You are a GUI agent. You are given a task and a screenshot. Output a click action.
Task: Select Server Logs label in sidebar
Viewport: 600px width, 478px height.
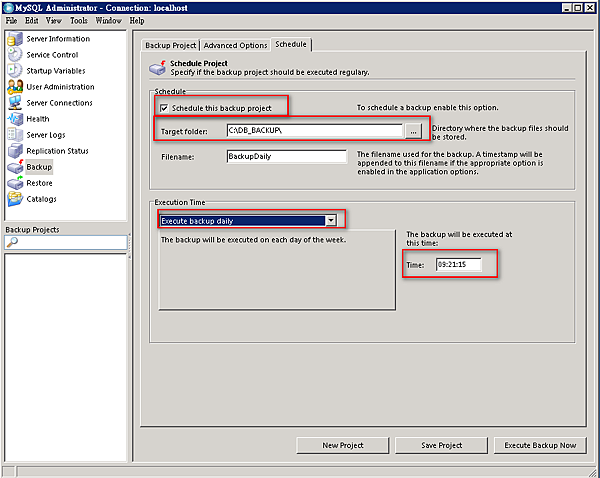(46, 135)
